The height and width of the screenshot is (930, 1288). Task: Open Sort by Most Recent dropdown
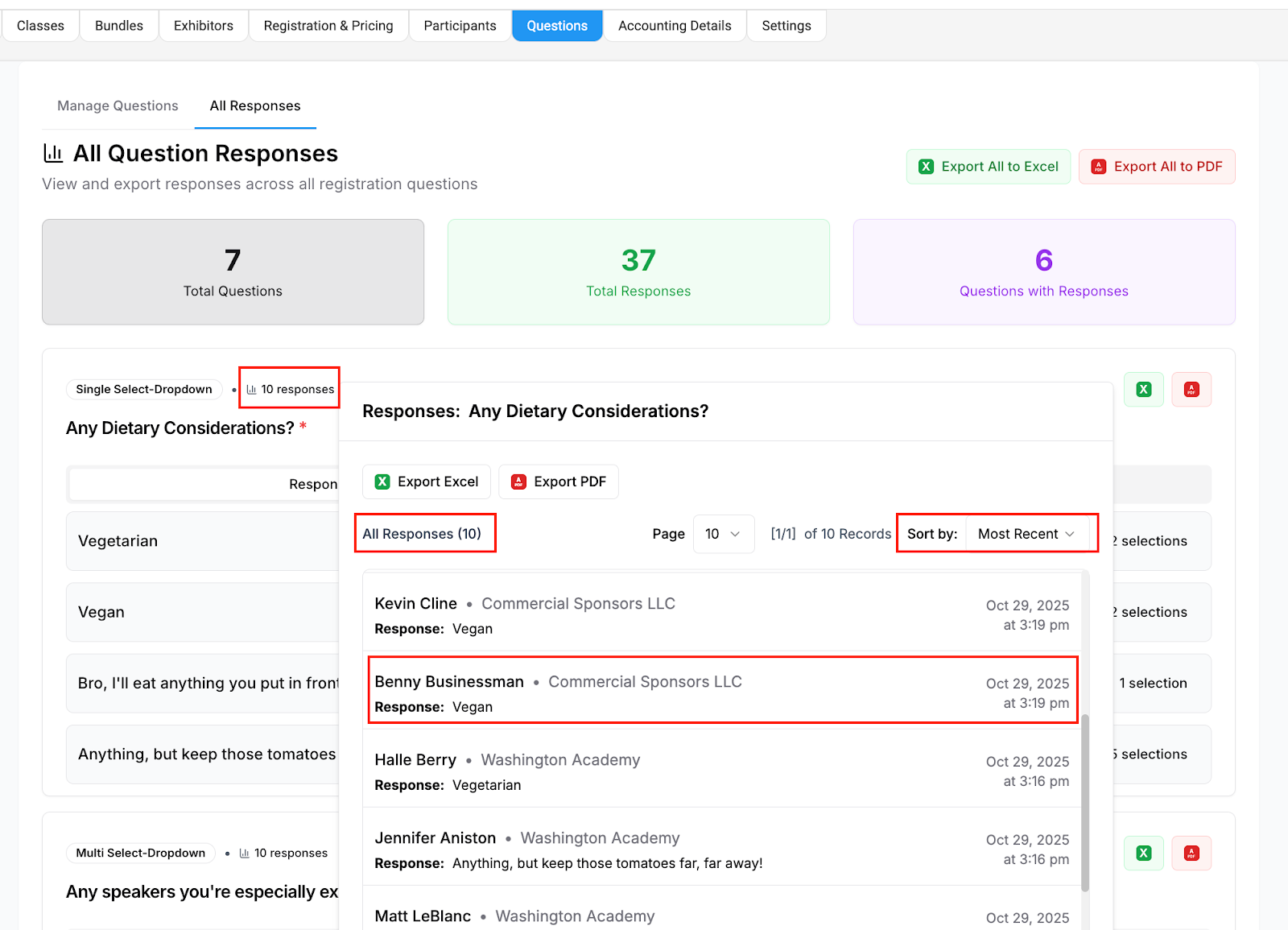click(x=1026, y=534)
